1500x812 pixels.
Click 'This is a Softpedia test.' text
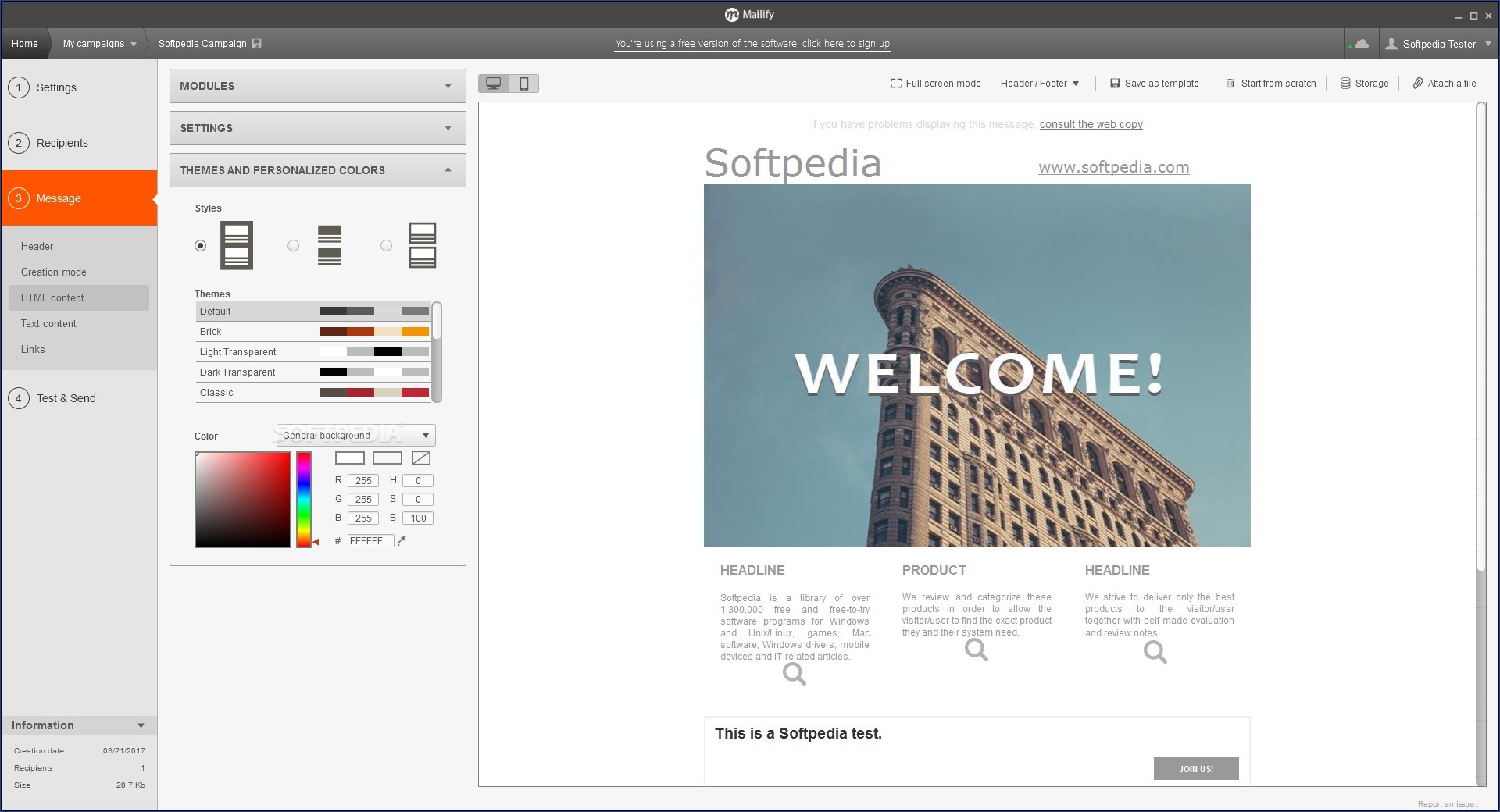tap(798, 733)
